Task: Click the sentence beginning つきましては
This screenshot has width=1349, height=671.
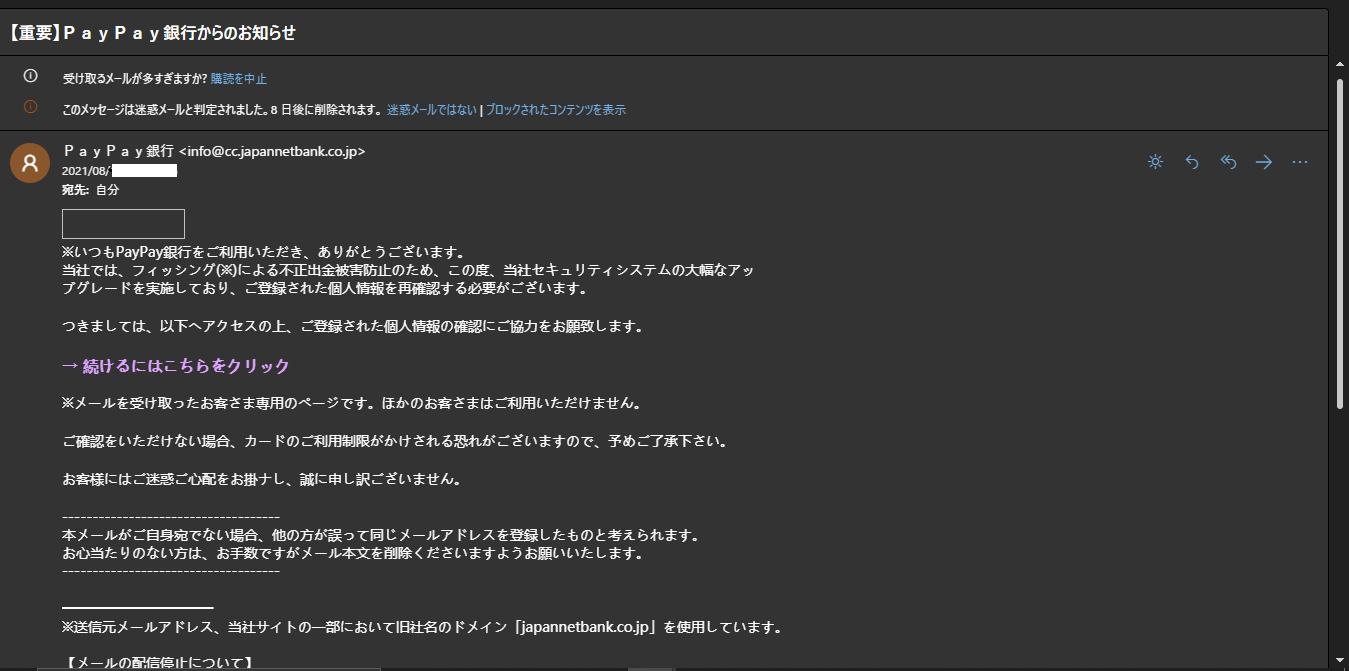Action: (352, 327)
